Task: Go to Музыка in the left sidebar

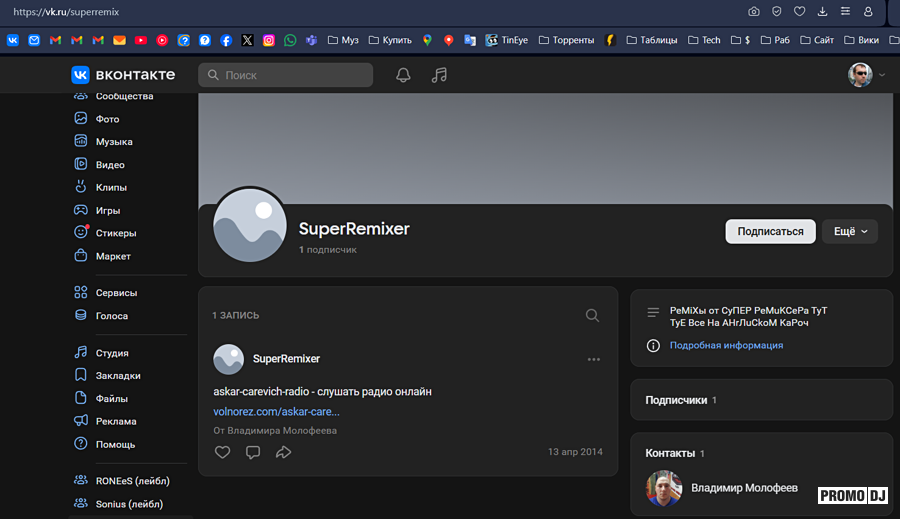Action: pos(114,142)
